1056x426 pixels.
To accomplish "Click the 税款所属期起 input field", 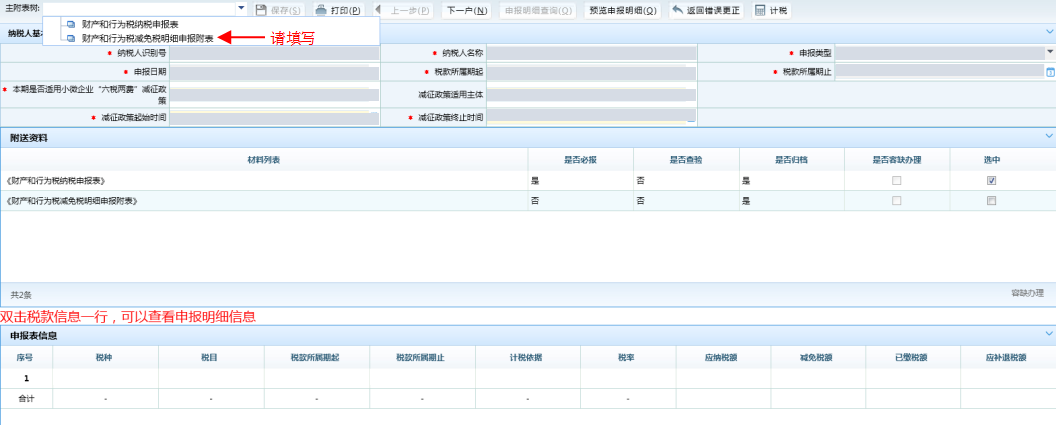I will tap(591, 71).
